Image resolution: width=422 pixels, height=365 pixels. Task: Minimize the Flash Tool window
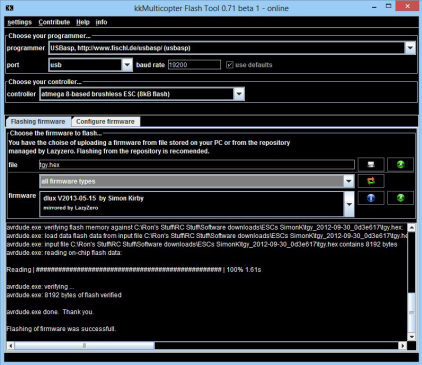click(374, 7)
